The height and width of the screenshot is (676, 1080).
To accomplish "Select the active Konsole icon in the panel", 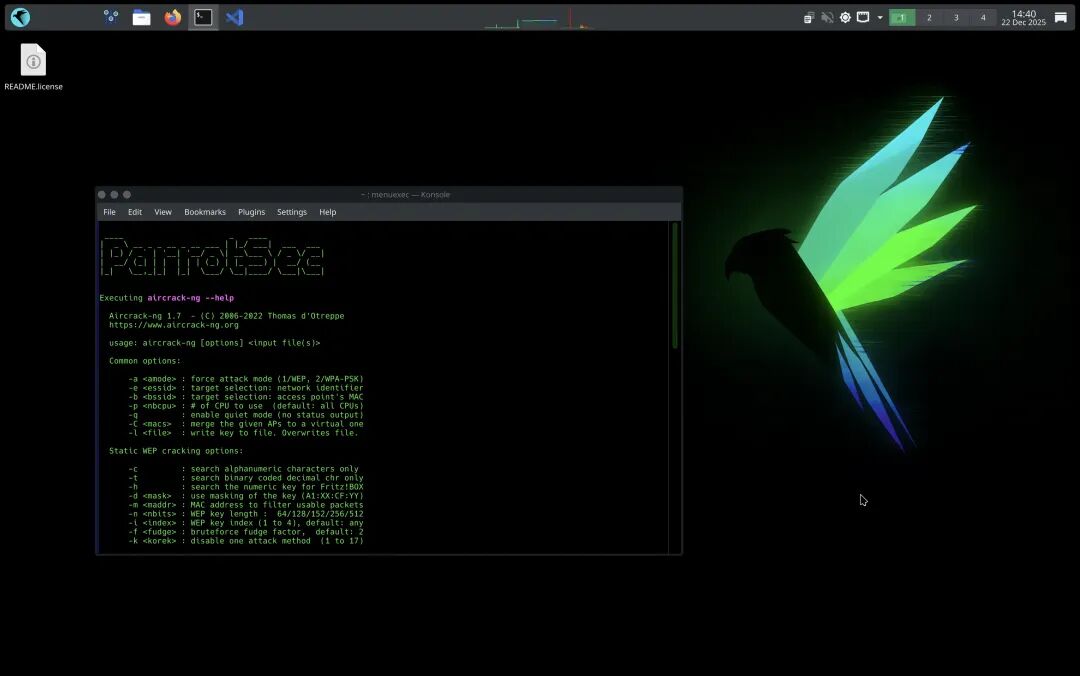I will [202, 17].
